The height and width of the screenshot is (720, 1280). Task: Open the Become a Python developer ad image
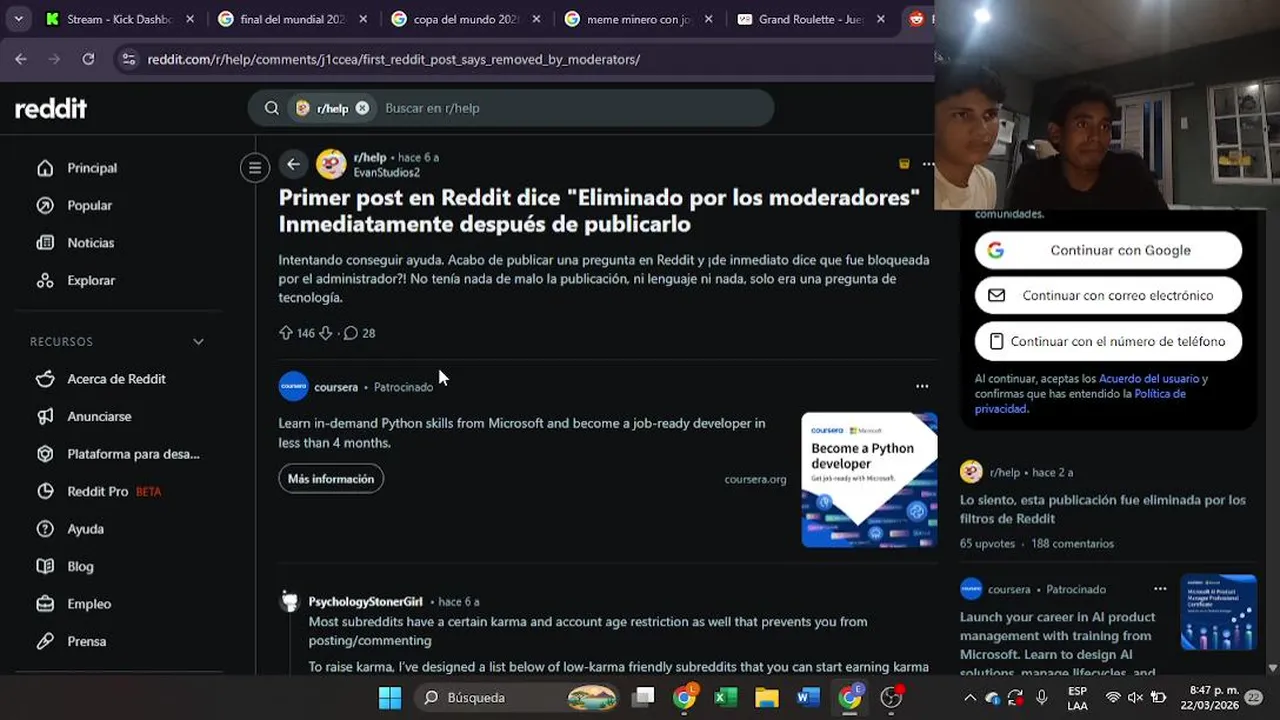(x=869, y=480)
